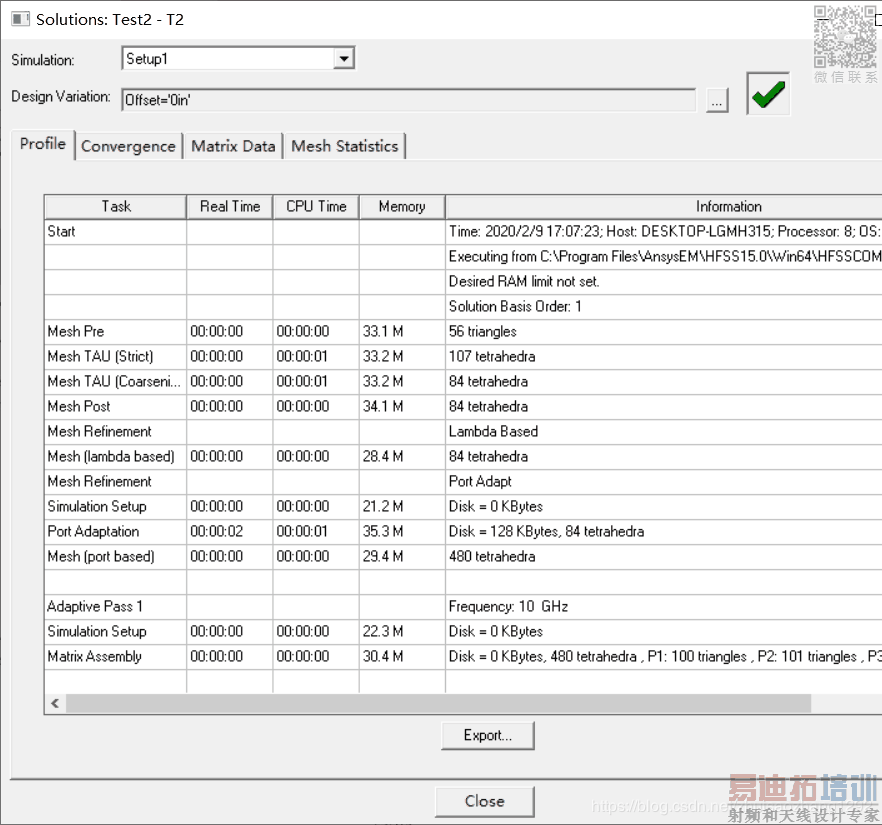Viewport: 882px width, 825px height.
Task: Click 'Disk = 128 KBytes, 84 tetrahedra' cell
Action: pos(664,531)
